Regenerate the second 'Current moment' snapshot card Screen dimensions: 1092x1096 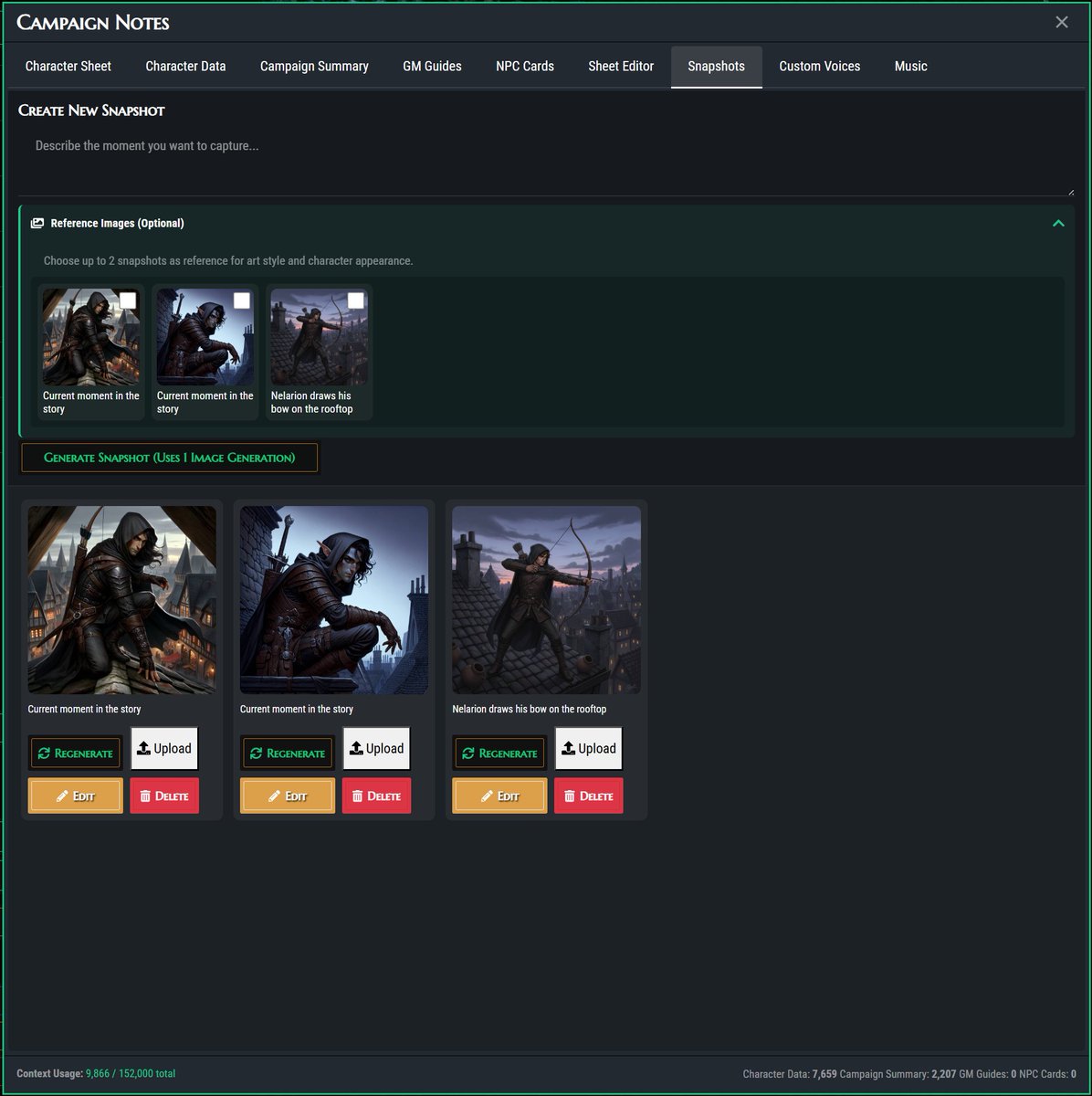288,753
